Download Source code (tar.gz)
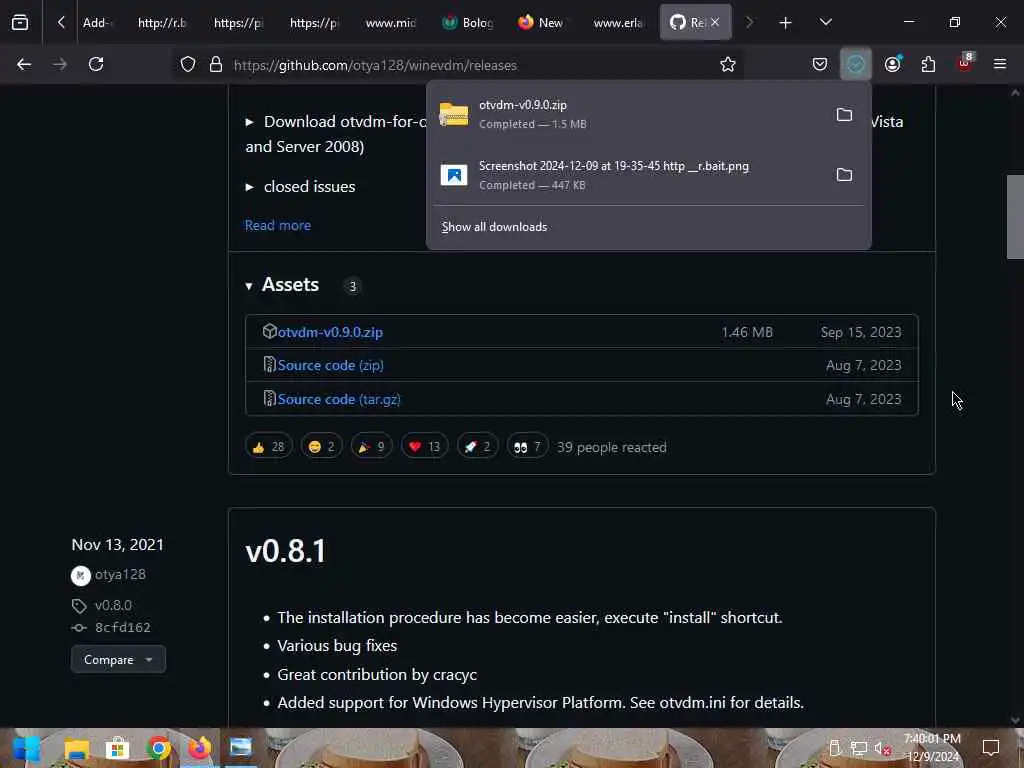This screenshot has height=768, width=1024. point(339,399)
